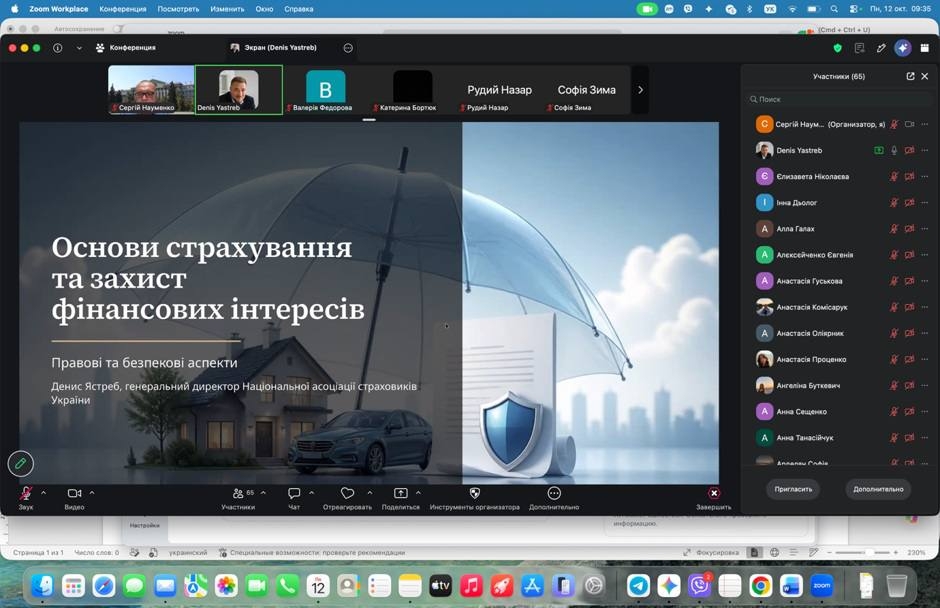This screenshot has height=608, width=940.
Task: Expand audio options arrow next to Звук
Action: [43, 493]
